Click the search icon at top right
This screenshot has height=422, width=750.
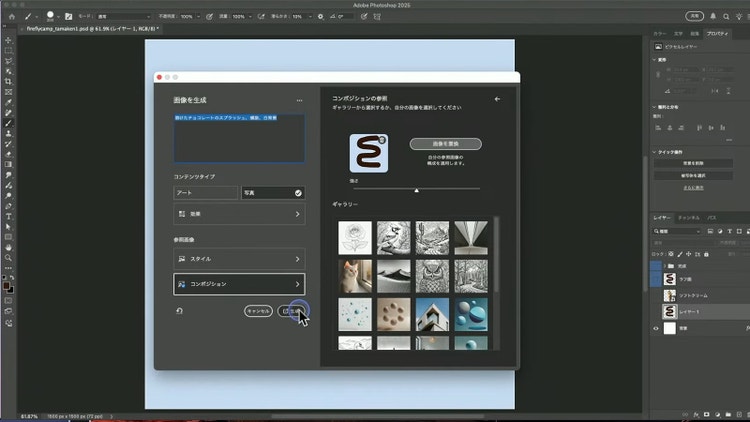click(726, 16)
